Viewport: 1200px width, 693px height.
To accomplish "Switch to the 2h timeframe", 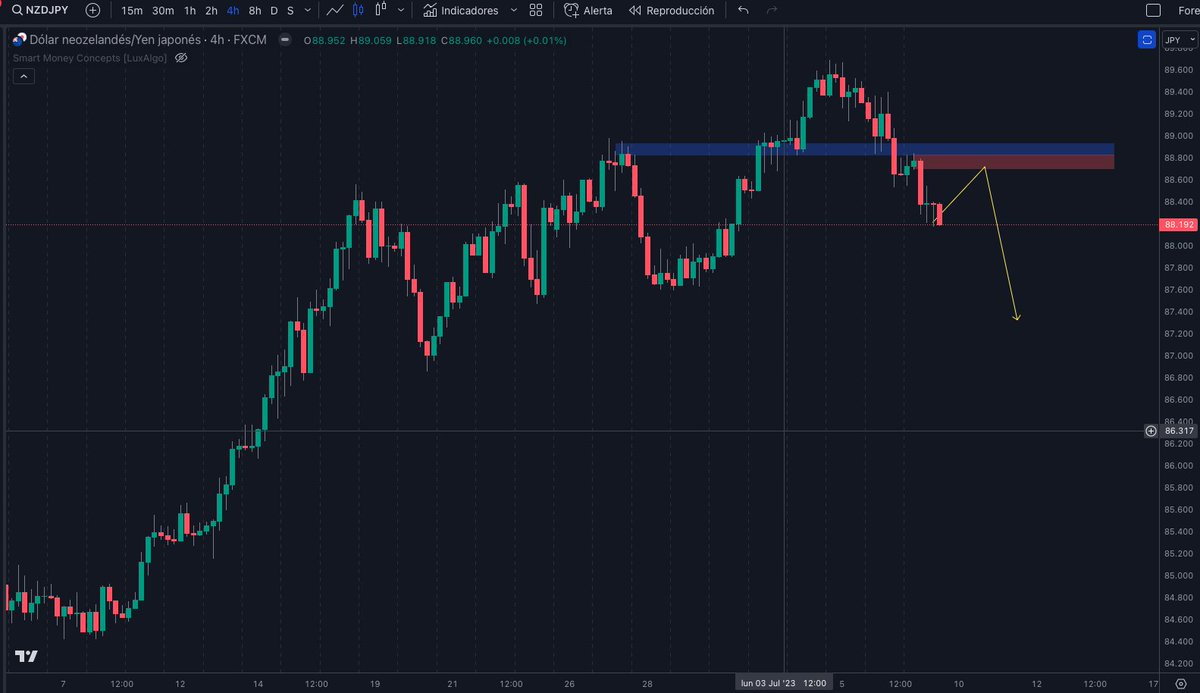I will tap(211, 10).
